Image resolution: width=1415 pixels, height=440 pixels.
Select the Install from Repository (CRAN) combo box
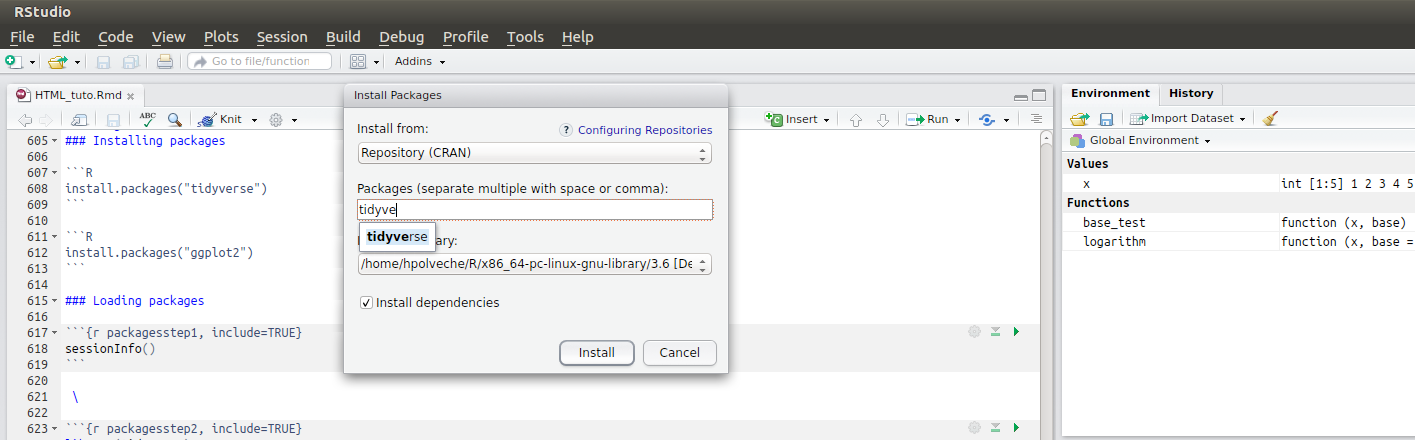[535, 153]
